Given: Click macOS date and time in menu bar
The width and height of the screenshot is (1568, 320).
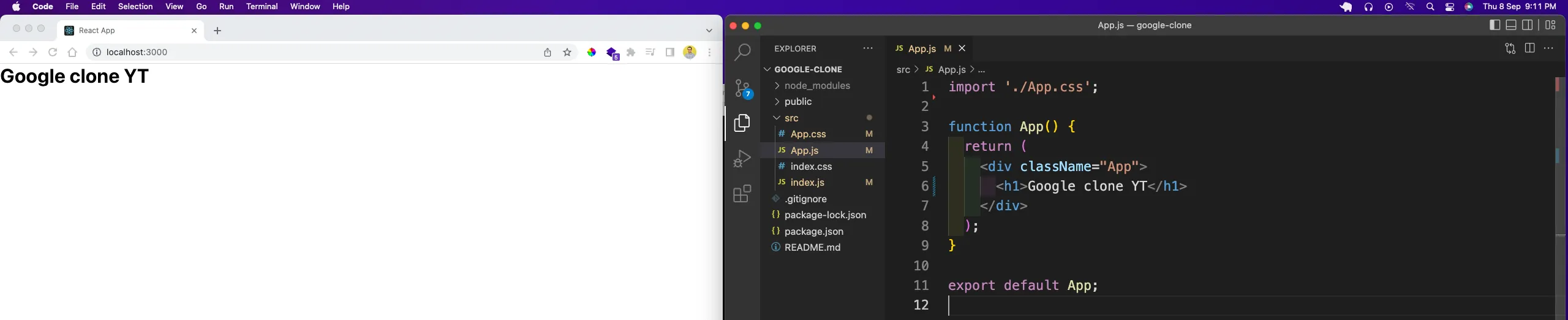Looking at the screenshot, I should click(x=1519, y=7).
